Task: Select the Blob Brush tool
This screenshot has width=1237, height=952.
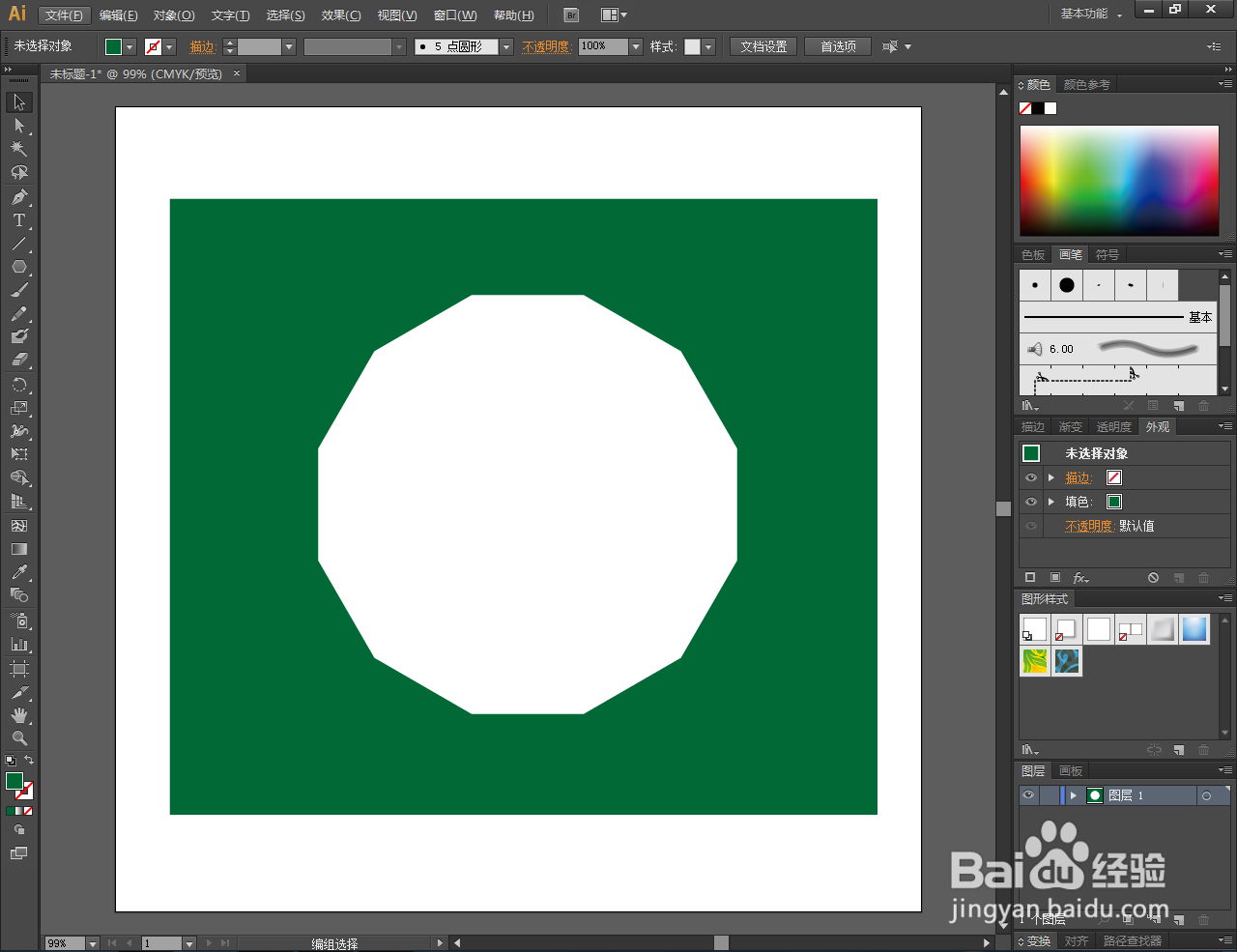Action: [x=19, y=336]
